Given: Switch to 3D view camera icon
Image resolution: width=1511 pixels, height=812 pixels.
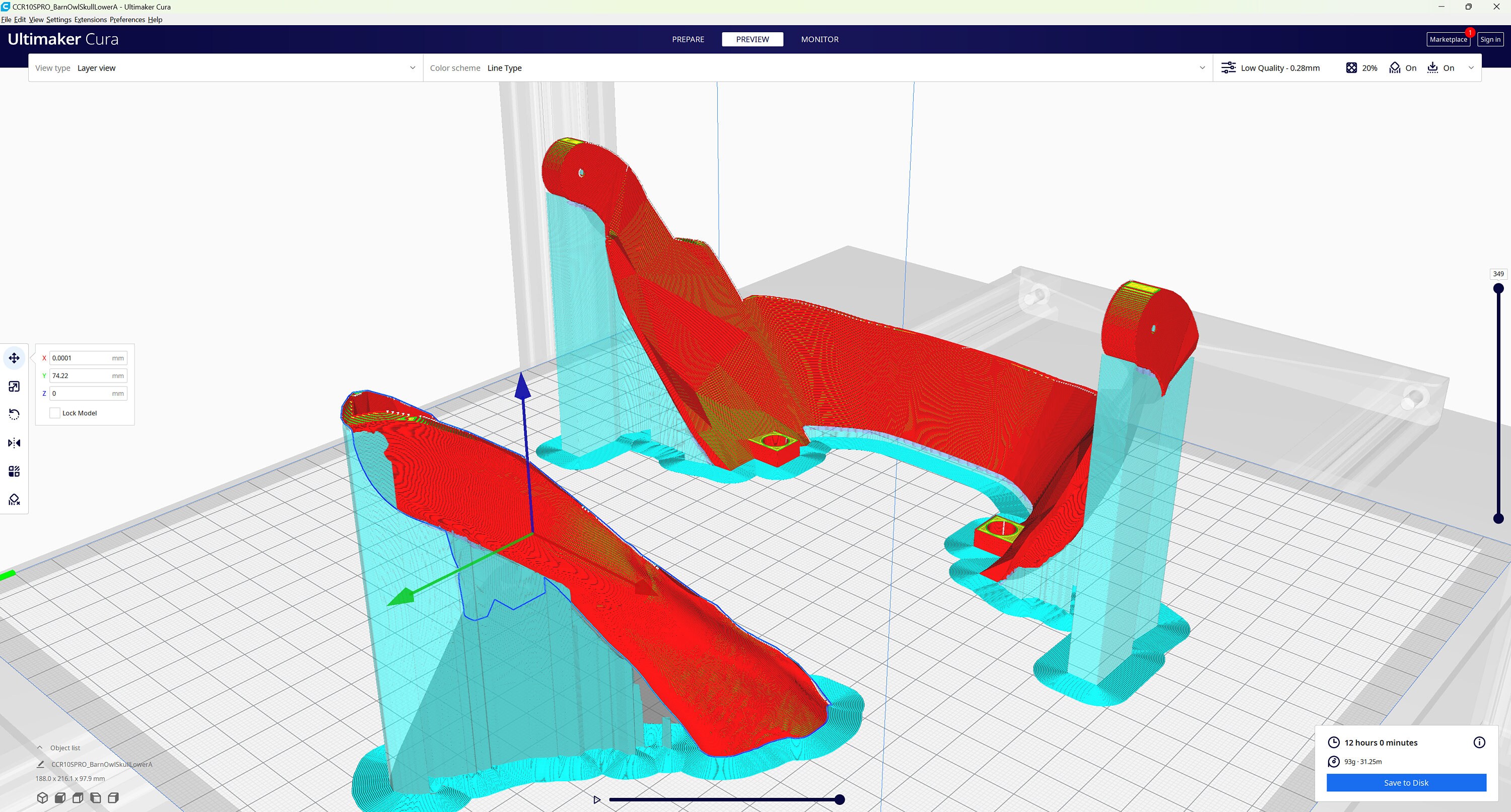Looking at the screenshot, I should (42, 797).
